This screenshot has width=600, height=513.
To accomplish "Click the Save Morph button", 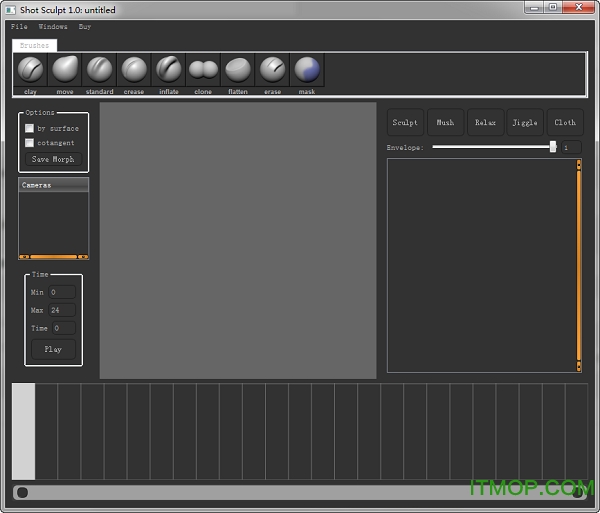I will tap(53, 159).
